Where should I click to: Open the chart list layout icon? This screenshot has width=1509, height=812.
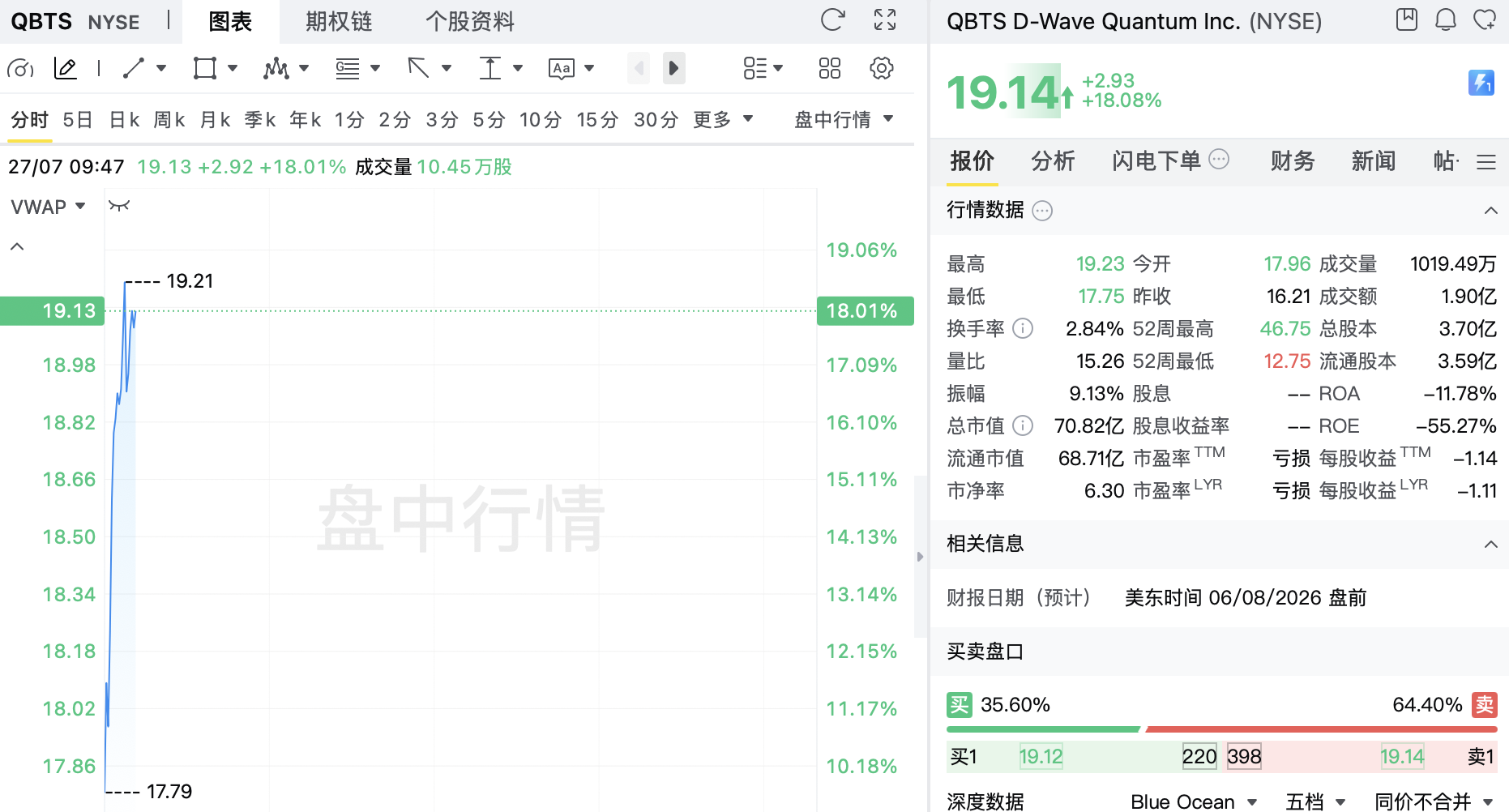(x=754, y=69)
